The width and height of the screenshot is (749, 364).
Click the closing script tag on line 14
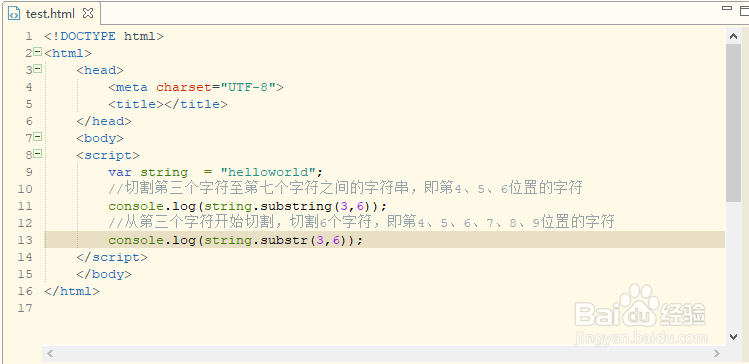pyautogui.click(x=112, y=257)
